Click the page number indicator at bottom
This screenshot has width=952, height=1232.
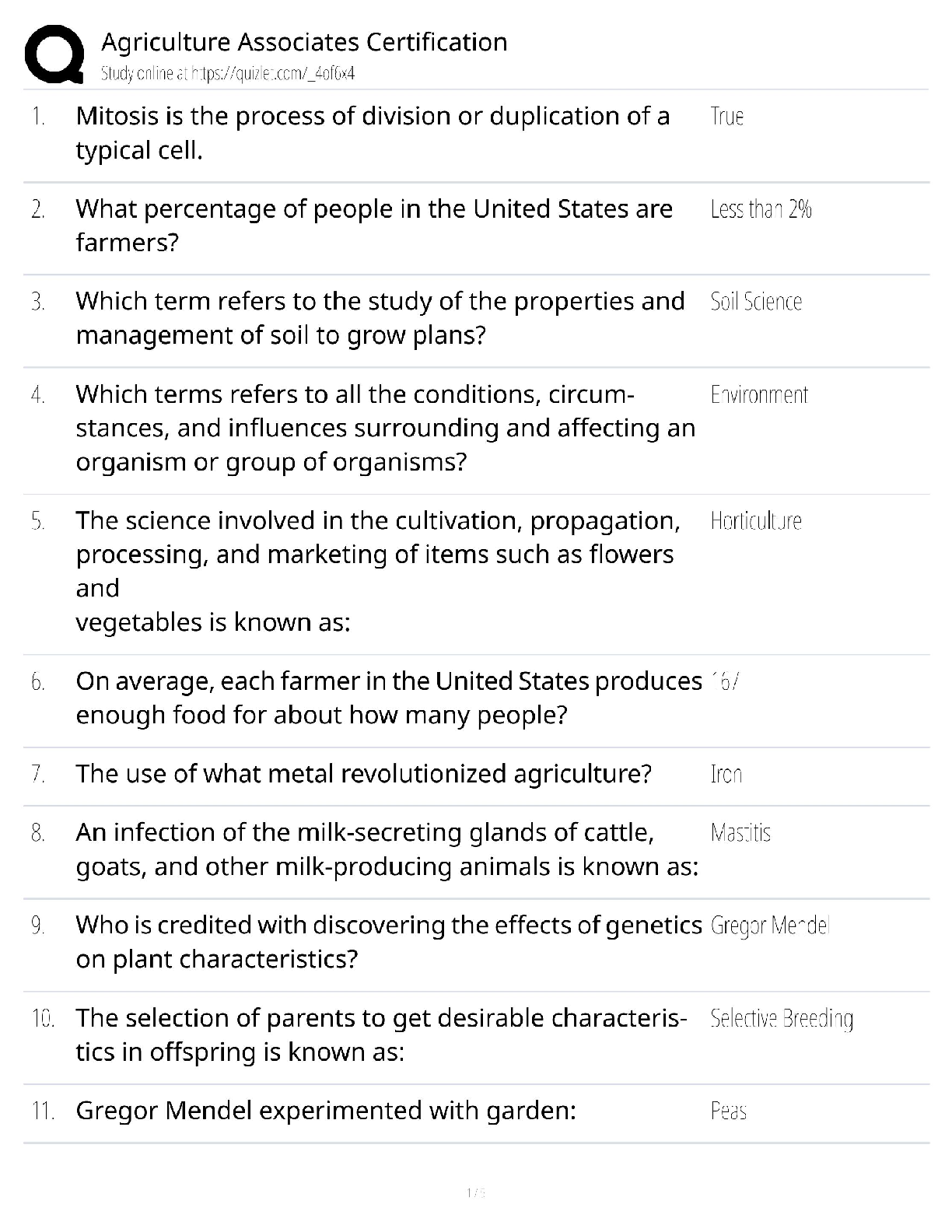pyautogui.click(x=475, y=1192)
